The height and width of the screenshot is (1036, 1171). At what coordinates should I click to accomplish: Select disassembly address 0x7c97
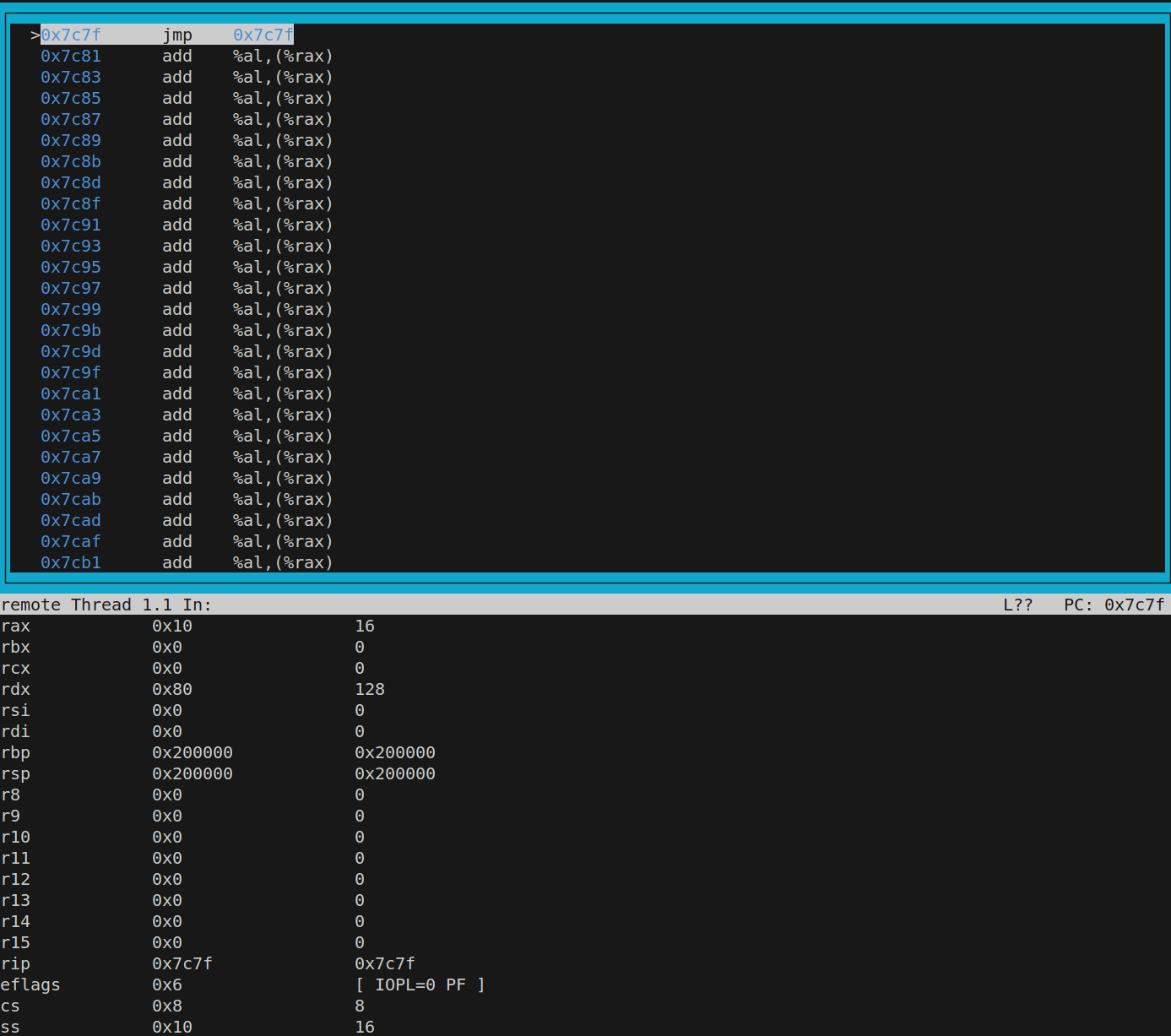tap(71, 288)
